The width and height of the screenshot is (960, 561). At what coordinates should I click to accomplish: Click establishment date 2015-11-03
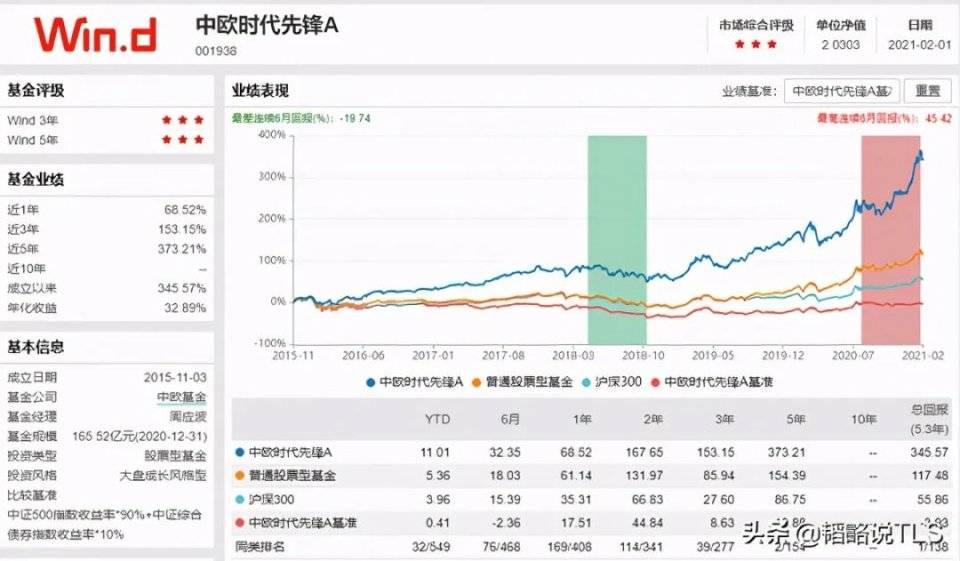pyautogui.click(x=175, y=377)
